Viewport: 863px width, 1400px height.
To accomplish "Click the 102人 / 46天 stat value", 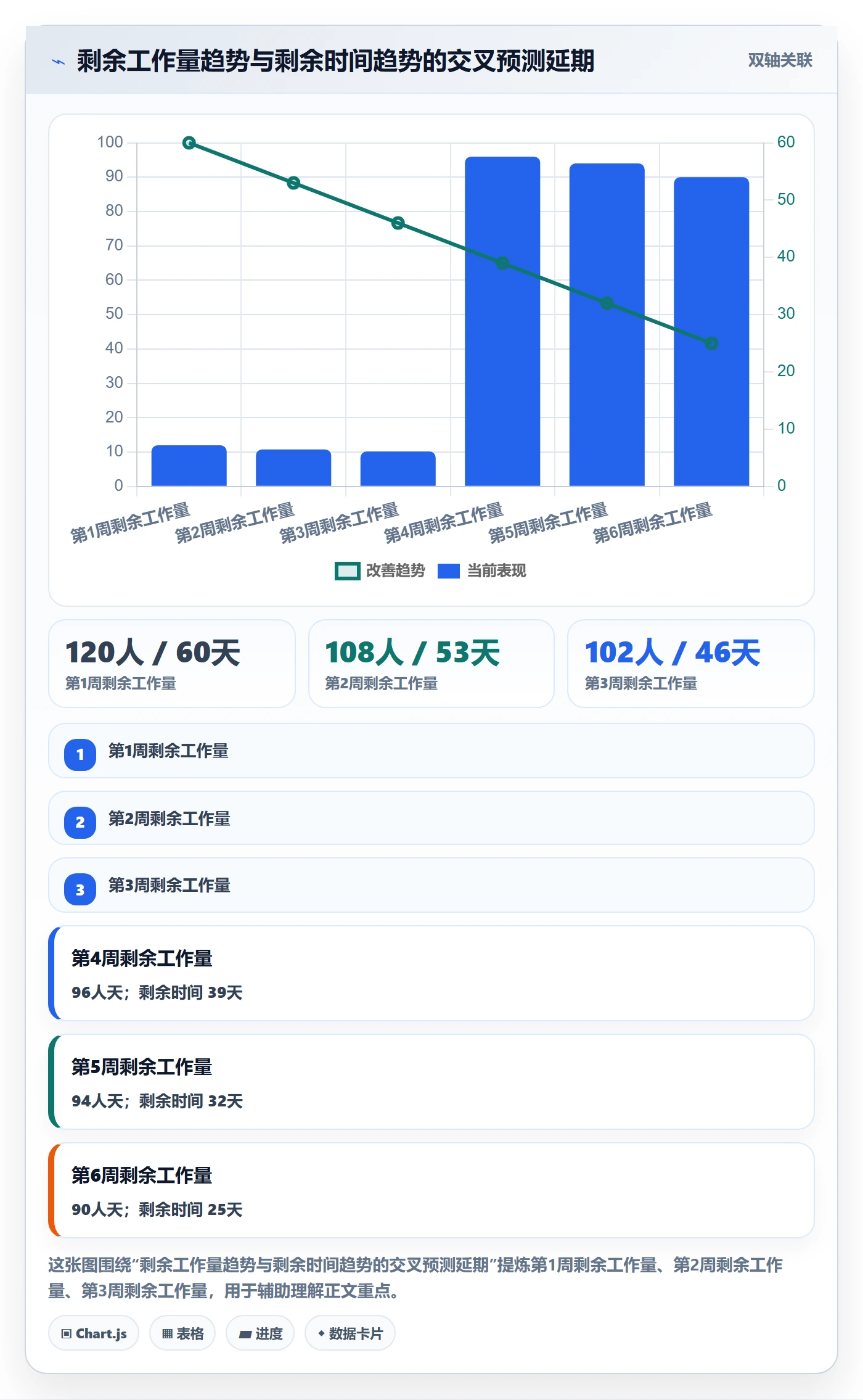I will click(x=673, y=653).
